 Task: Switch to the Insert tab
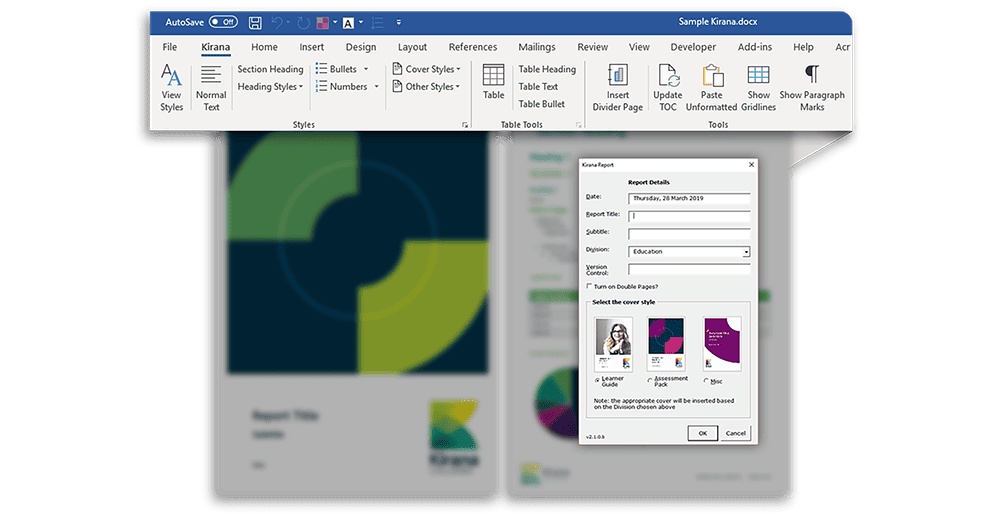pos(312,47)
